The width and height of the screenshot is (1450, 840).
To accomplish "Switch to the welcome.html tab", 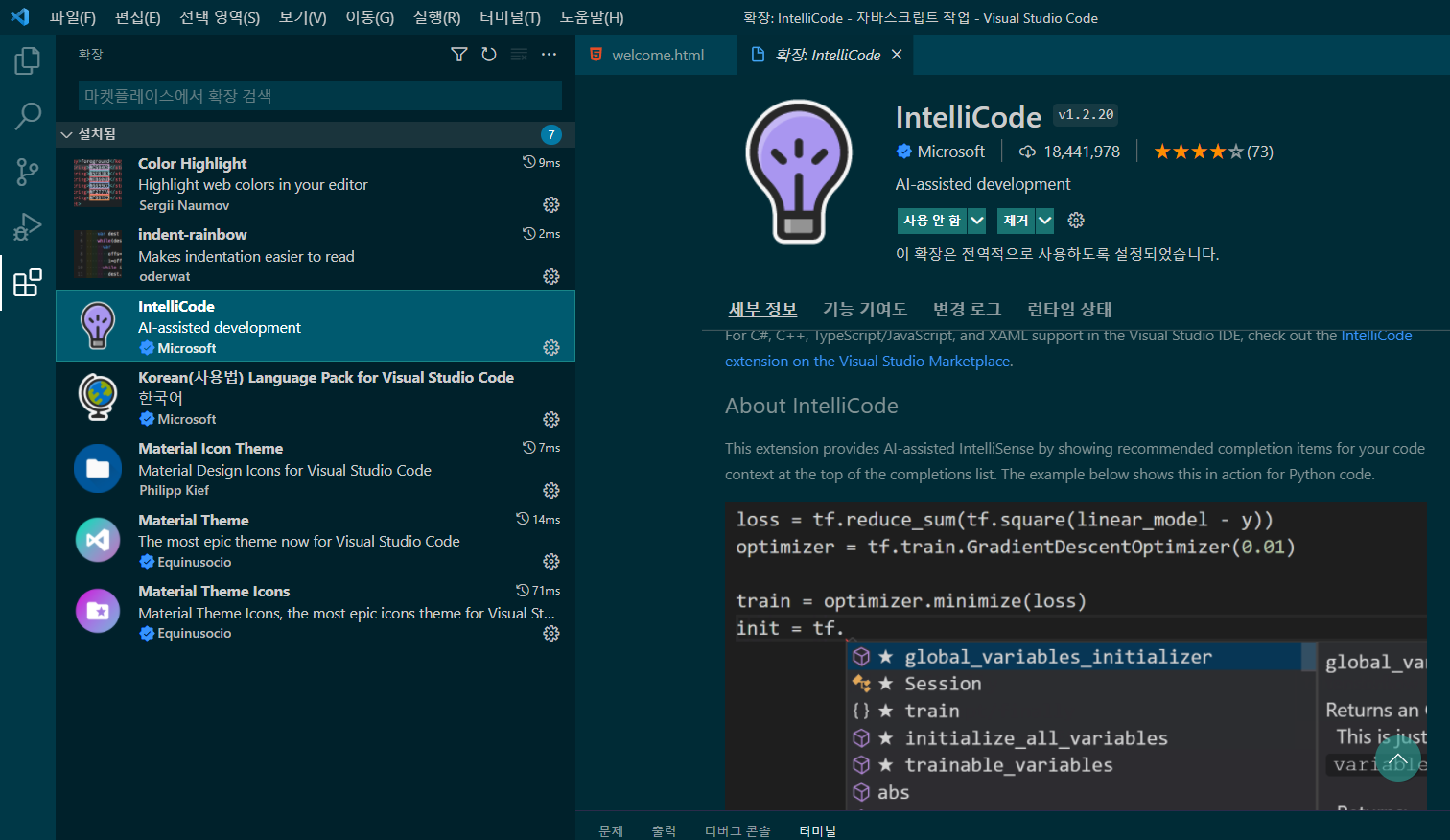I will click(x=657, y=55).
